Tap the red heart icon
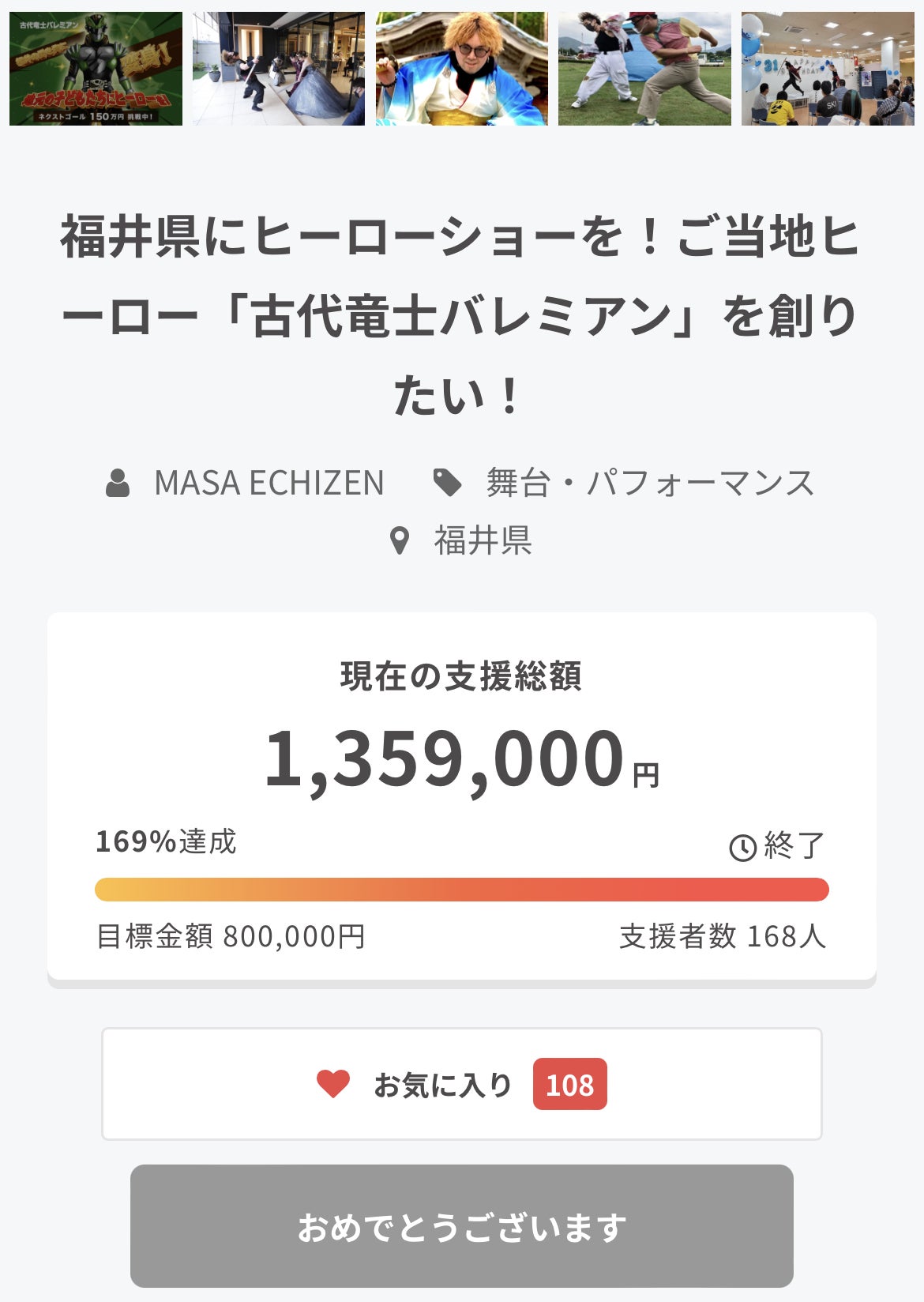This screenshot has width=924, height=1302. point(333,1084)
